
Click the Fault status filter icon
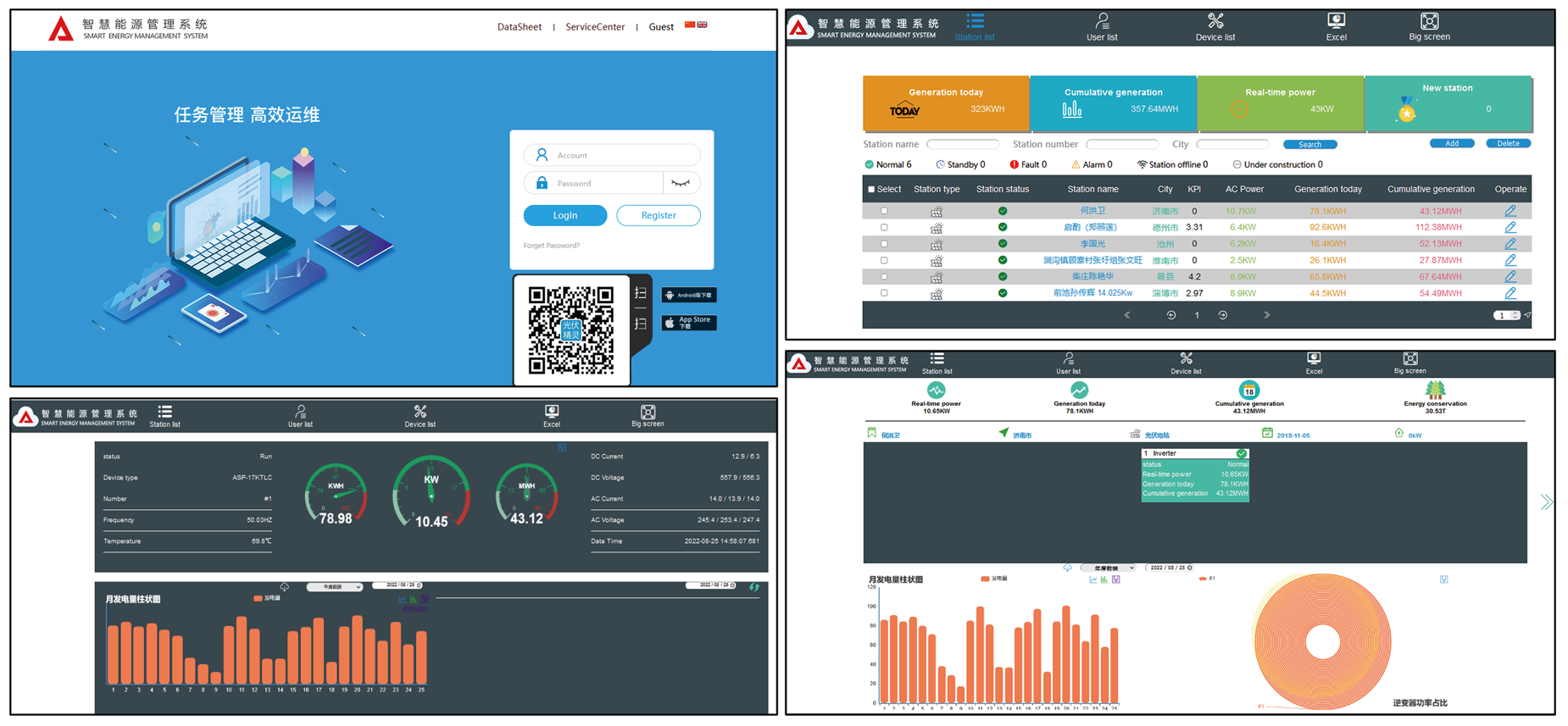[1014, 165]
